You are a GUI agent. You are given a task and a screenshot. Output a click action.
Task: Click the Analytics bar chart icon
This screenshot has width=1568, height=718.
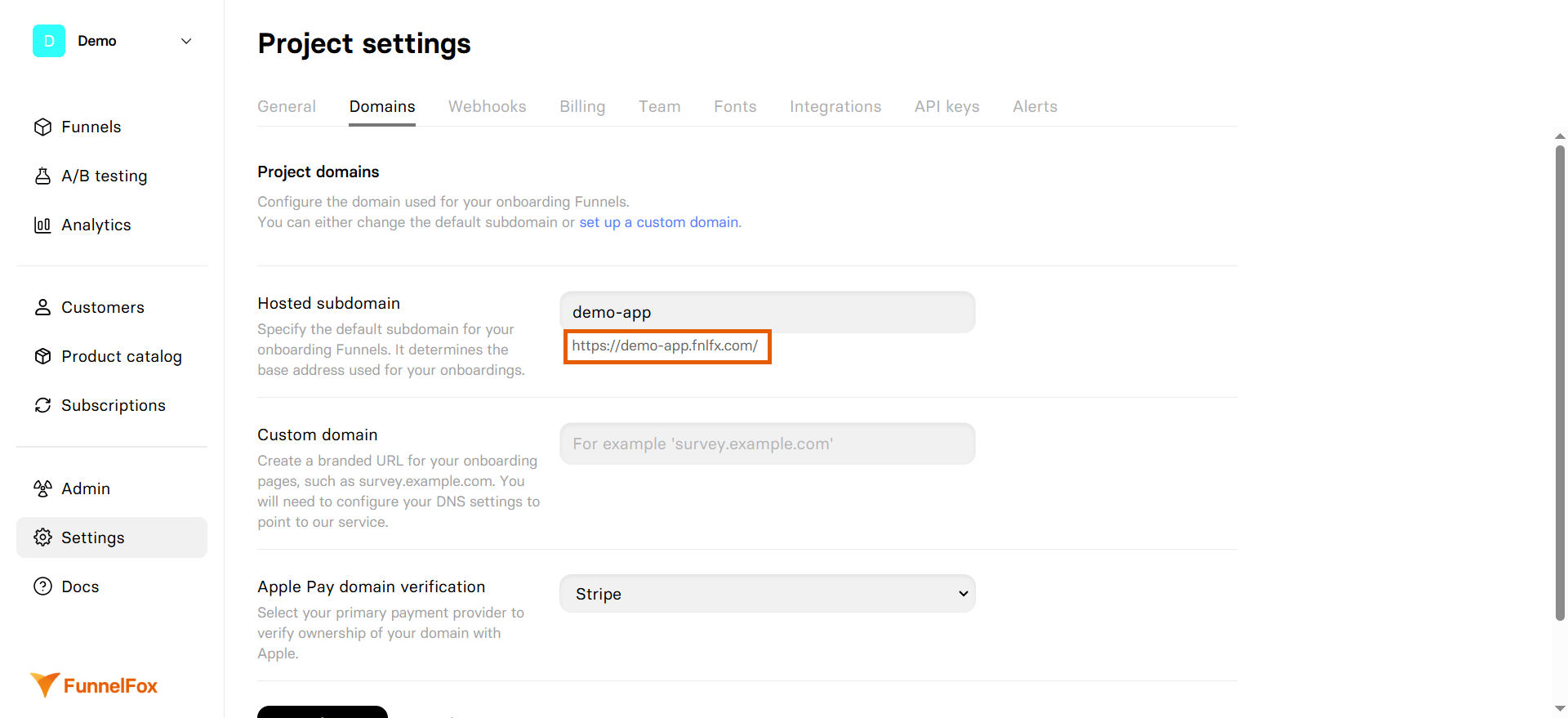(42, 225)
